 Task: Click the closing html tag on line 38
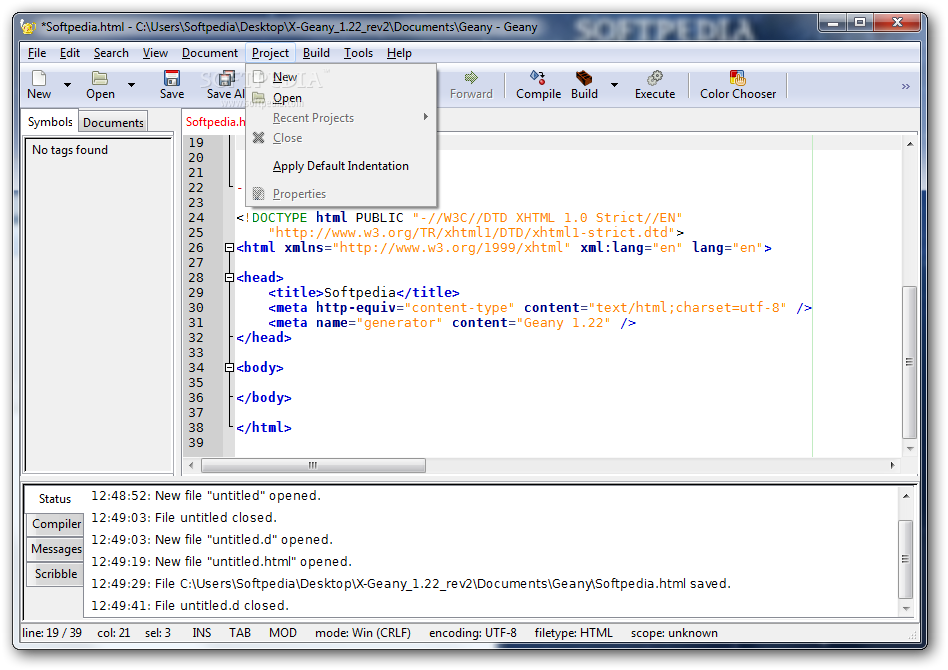264,428
